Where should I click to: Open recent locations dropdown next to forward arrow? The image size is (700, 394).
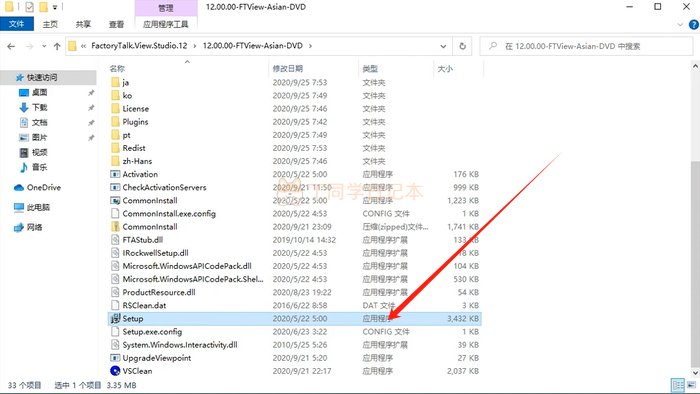click(44, 46)
